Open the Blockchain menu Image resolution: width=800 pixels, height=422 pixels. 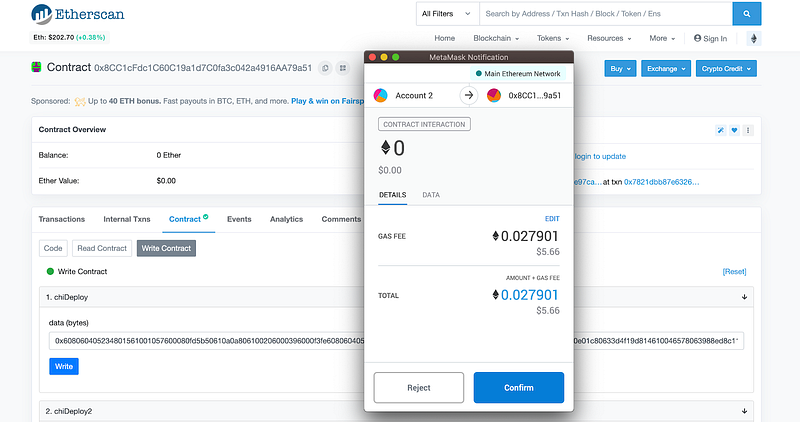tap(496, 38)
